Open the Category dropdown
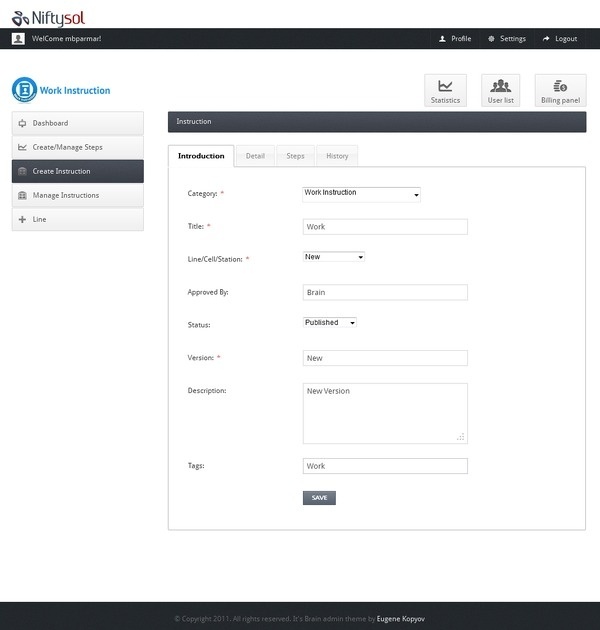600x630 pixels. click(361, 194)
